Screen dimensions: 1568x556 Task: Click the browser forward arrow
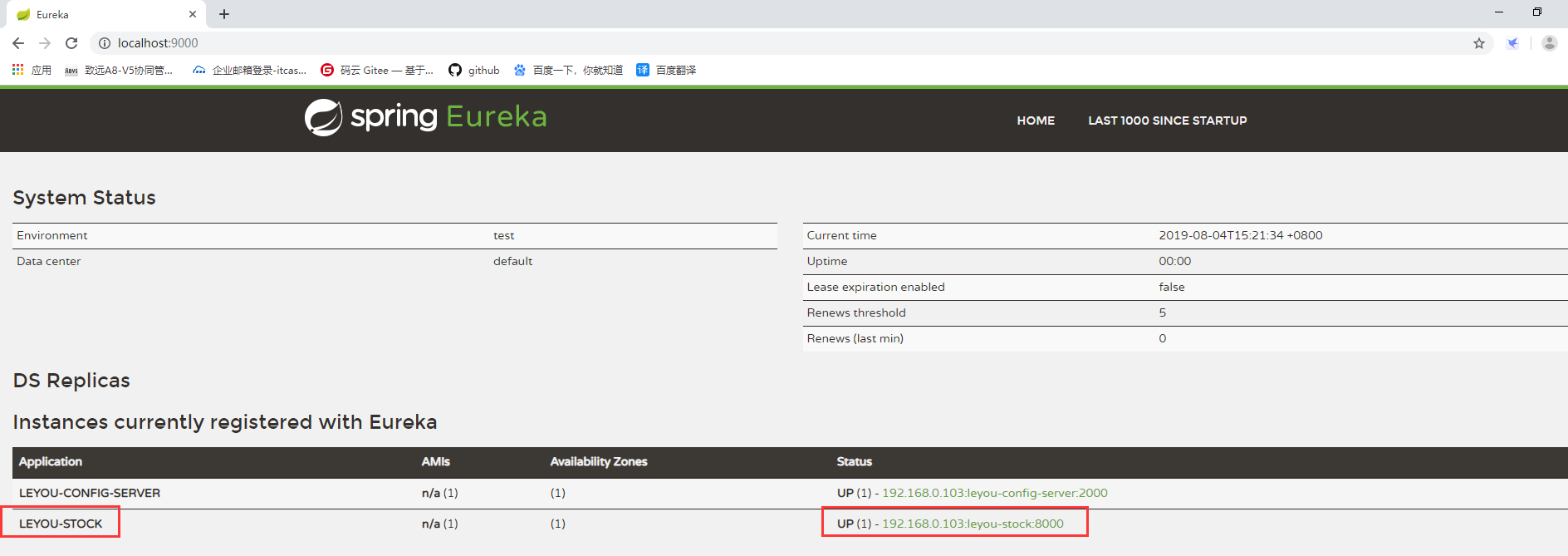coord(45,43)
